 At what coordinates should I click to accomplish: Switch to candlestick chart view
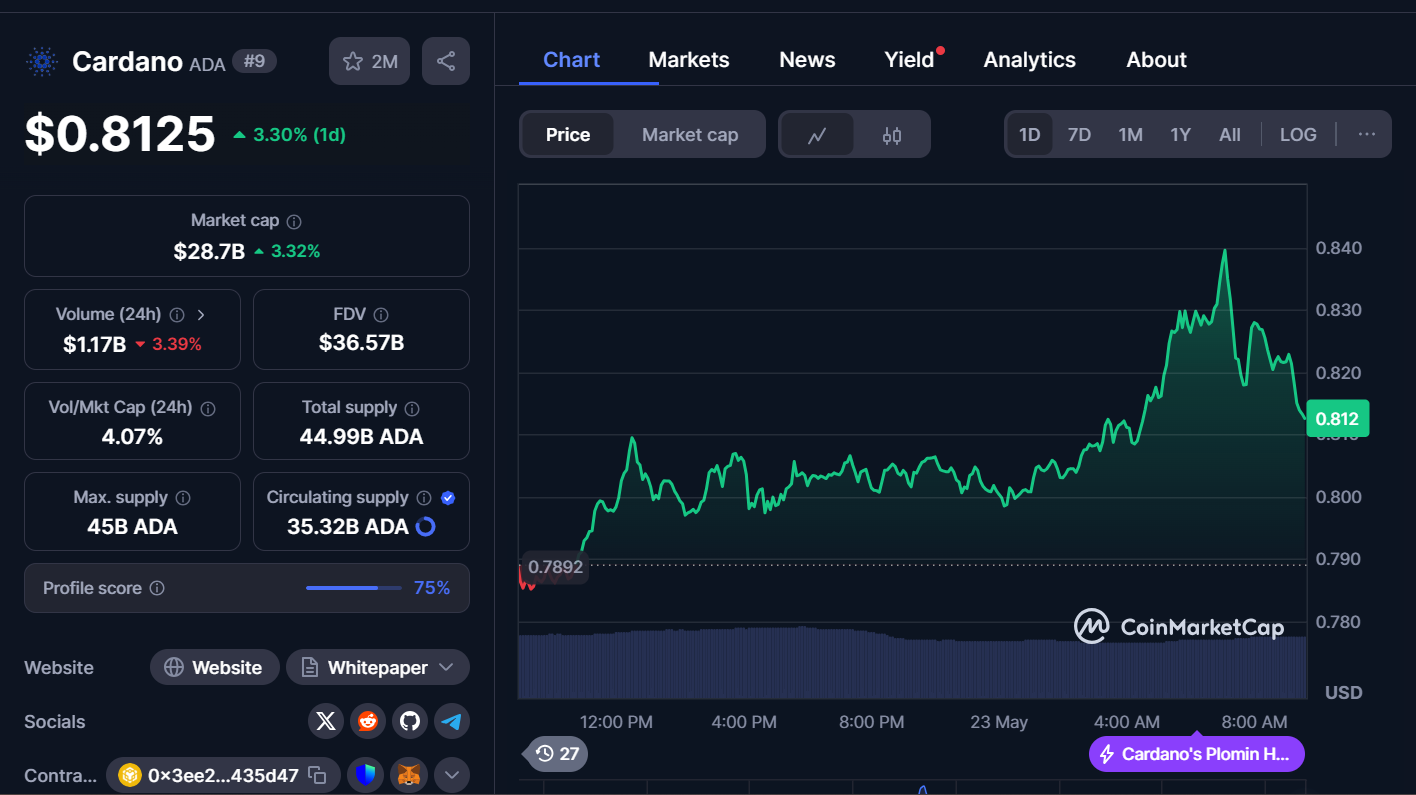(892, 135)
